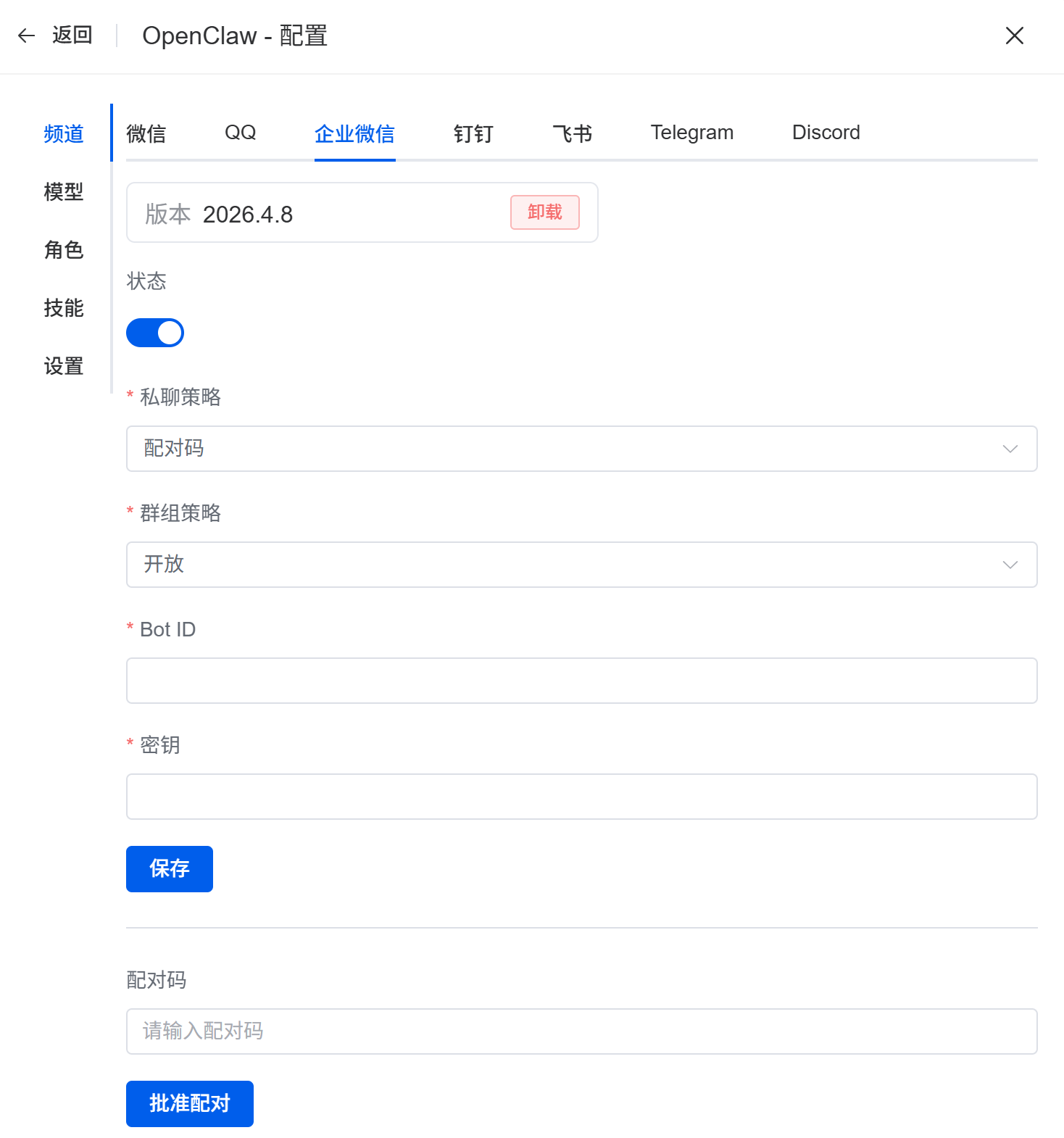The image size is (1064, 1138).
Task: Click the 批准配对 button
Action: pos(189,1103)
